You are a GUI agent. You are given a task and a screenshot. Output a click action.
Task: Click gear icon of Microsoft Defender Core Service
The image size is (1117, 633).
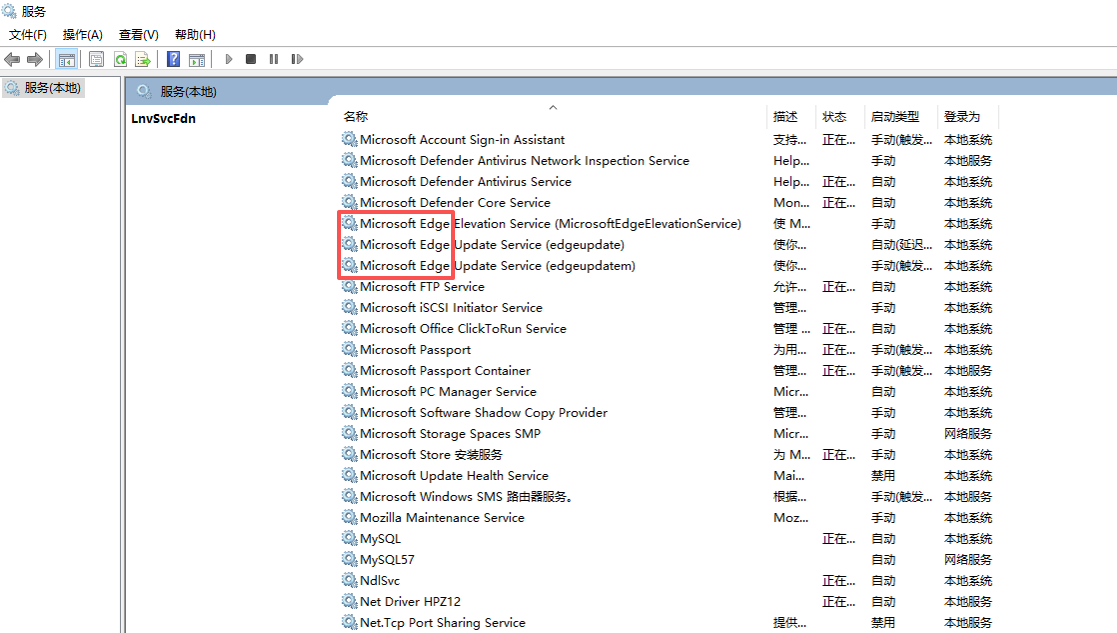(x=349, y=202)
